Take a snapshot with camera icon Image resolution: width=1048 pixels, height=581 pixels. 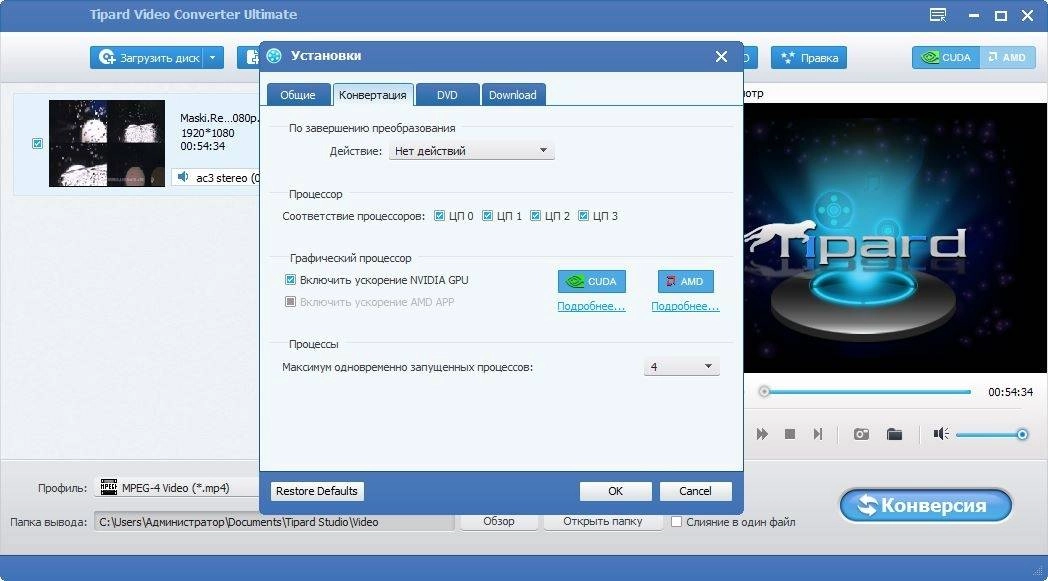click(x=862, y=434)
